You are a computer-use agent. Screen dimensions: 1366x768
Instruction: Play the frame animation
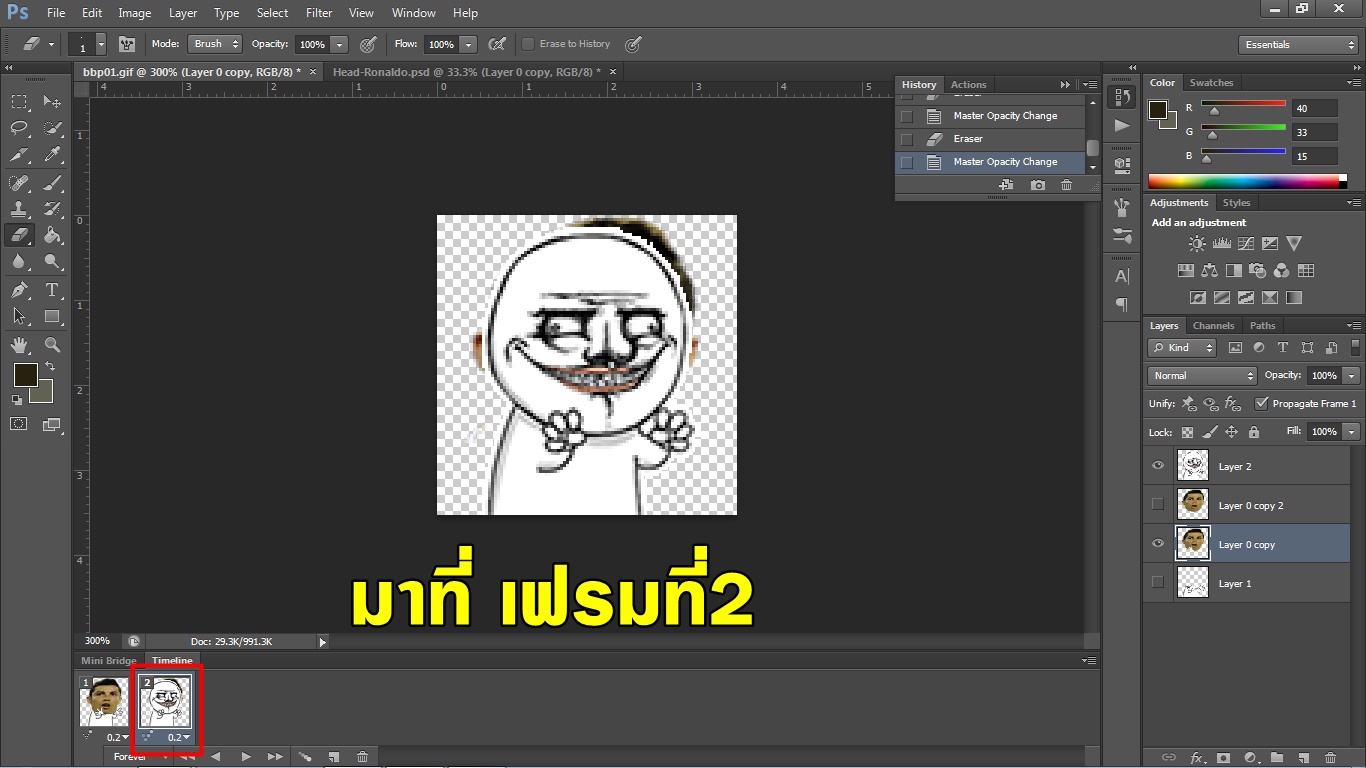point(246,757)
